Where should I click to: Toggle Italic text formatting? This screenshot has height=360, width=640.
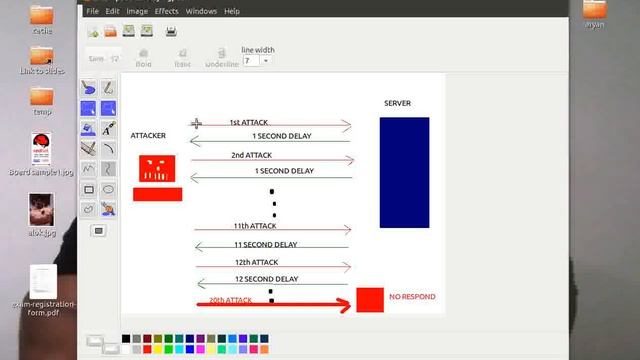click(x=182, y=58)
